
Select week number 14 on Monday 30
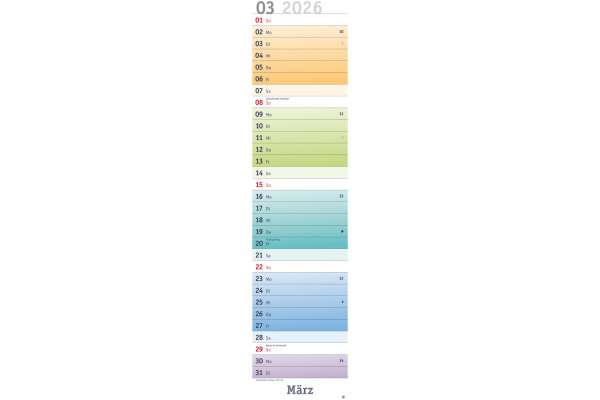[x=341, y=361]
